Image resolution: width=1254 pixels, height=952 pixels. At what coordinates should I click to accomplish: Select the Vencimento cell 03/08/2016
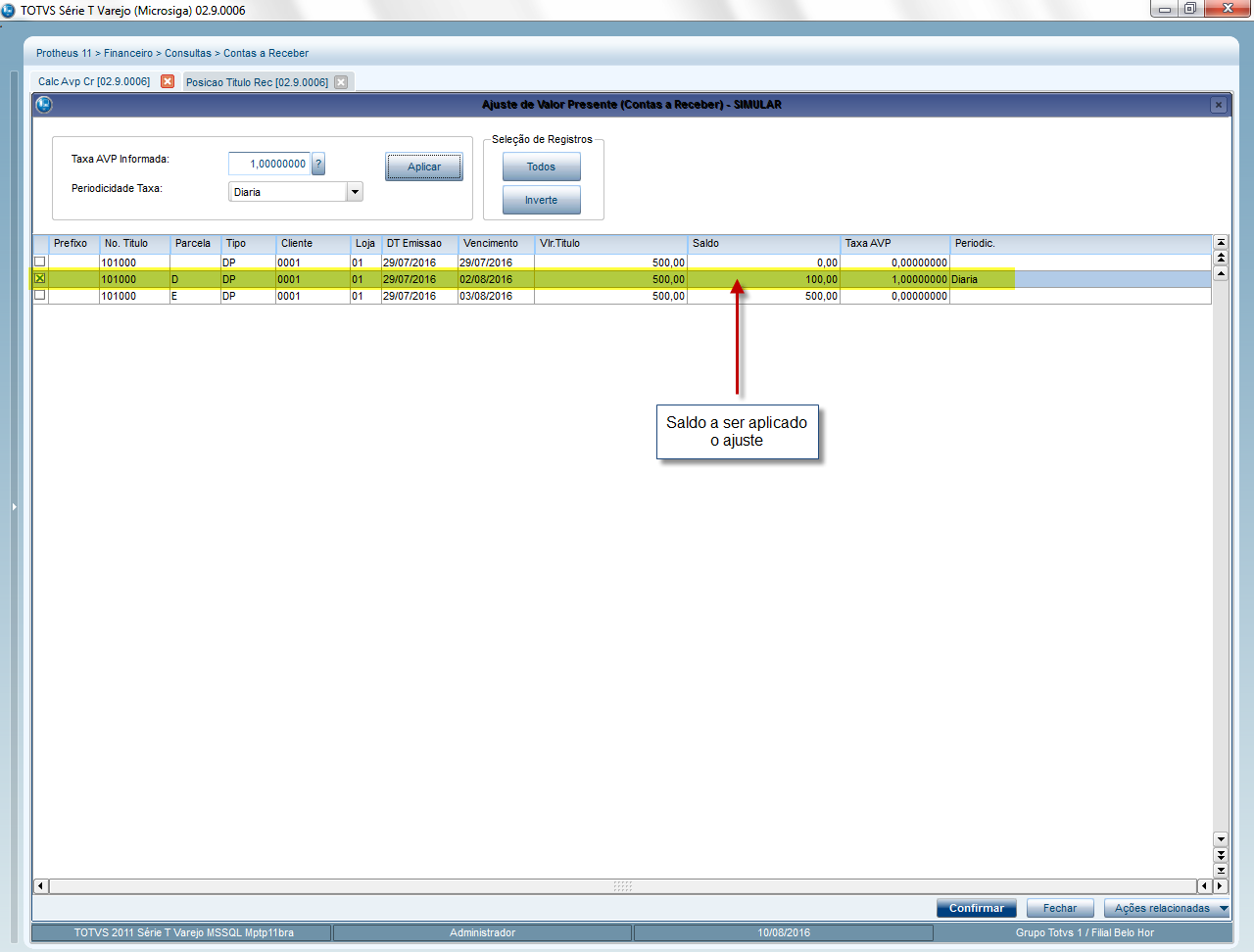coord(496,296)
